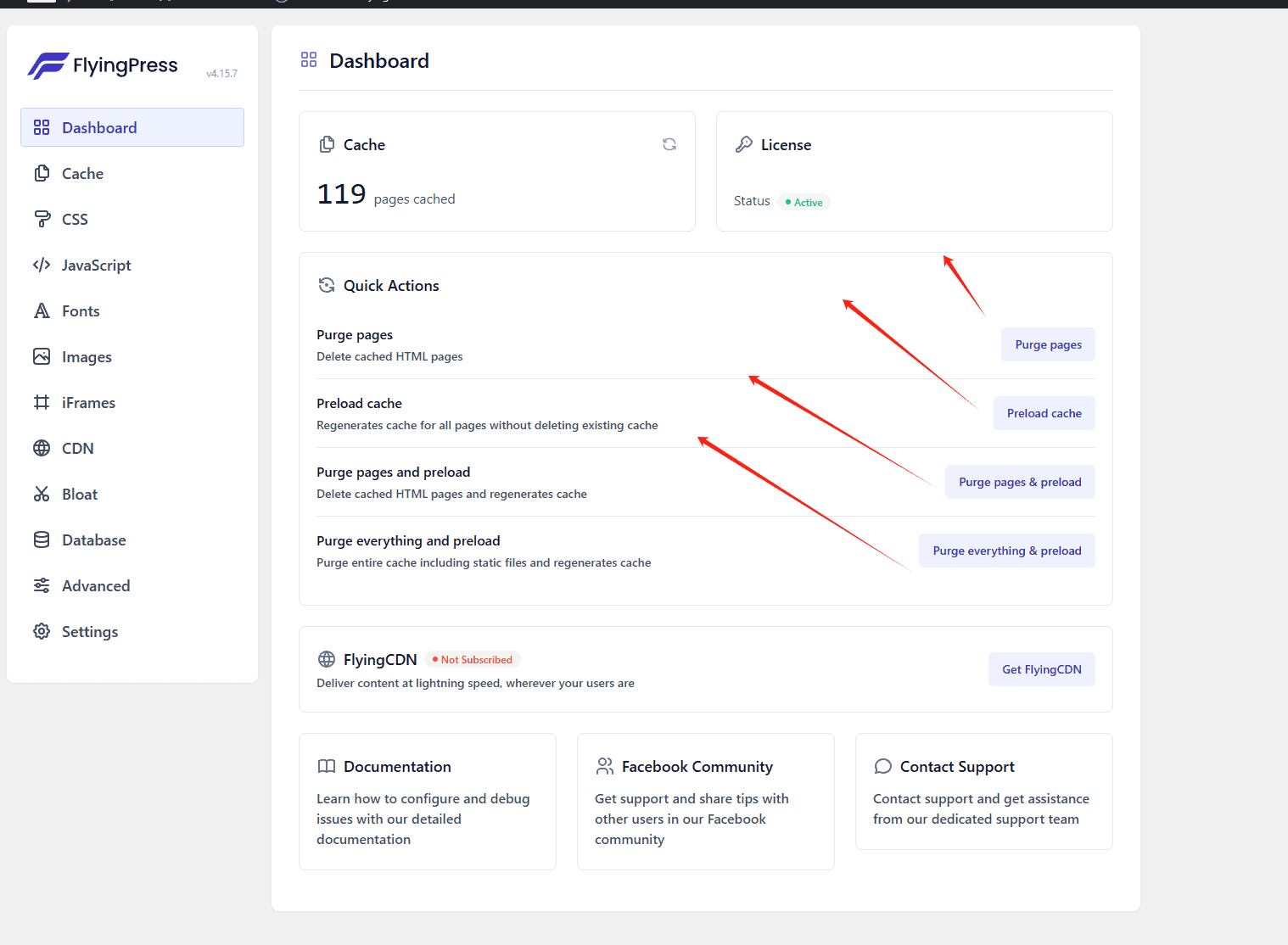Click the Bloat scissors icon in sidebar
The image size is (1288, 945).
(42, 494)
